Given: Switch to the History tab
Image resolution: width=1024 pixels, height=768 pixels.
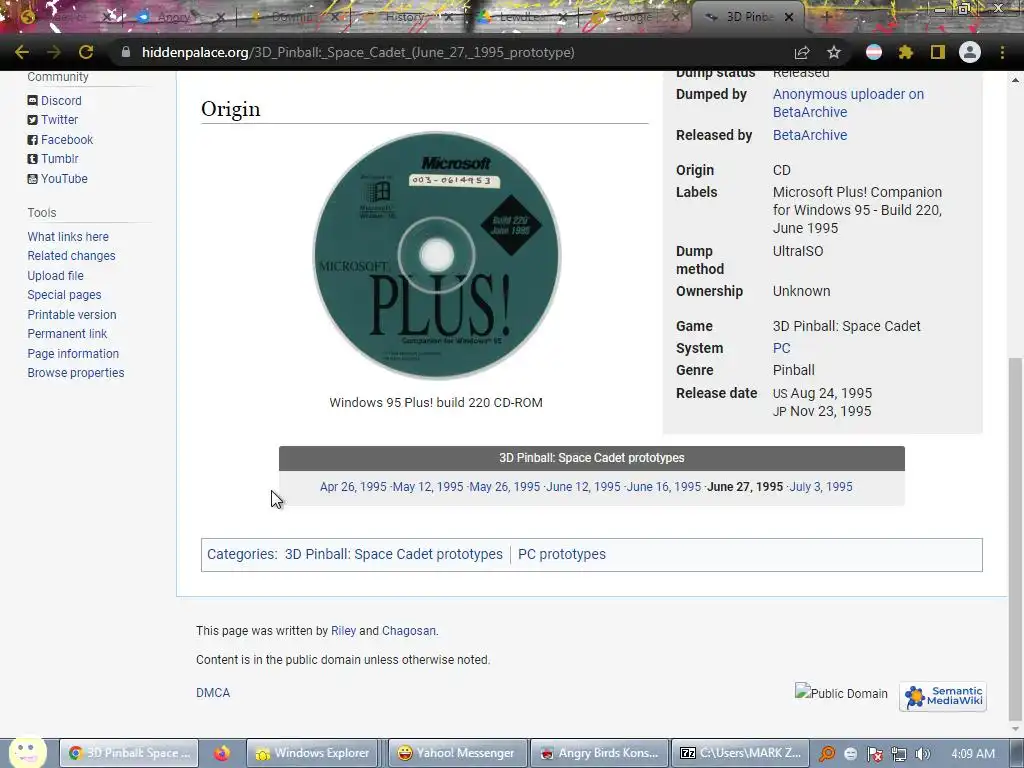Looking at the screenshot, I should pos(404,17).
